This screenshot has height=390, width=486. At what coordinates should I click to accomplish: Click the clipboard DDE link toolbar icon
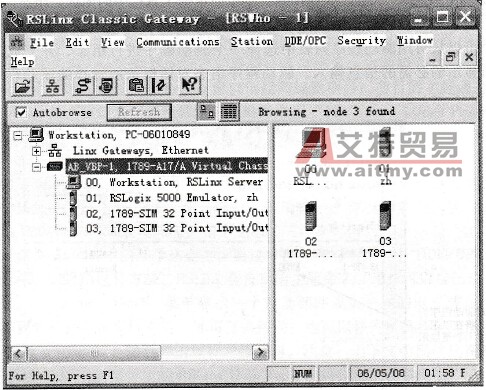point(136,85)
